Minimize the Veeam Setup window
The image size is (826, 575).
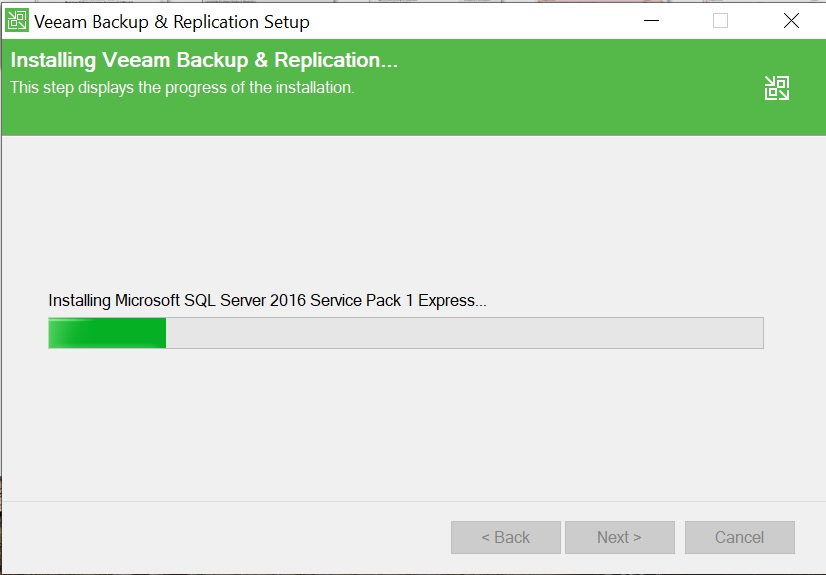652,21
